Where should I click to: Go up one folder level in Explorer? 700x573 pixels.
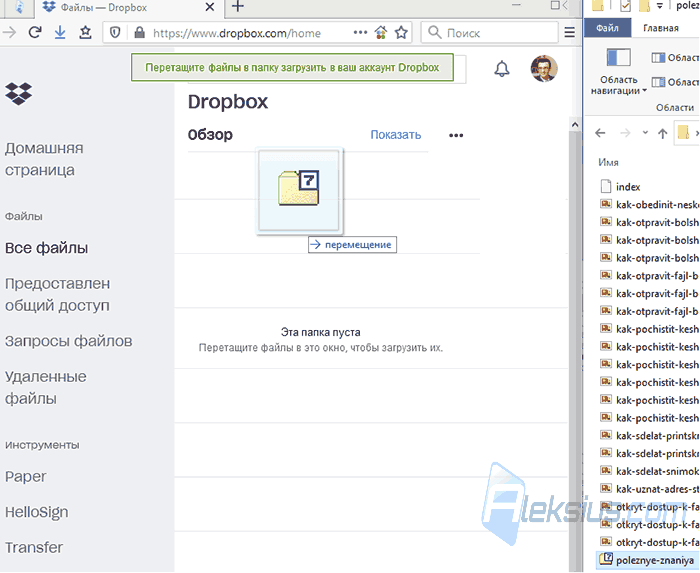662,133
